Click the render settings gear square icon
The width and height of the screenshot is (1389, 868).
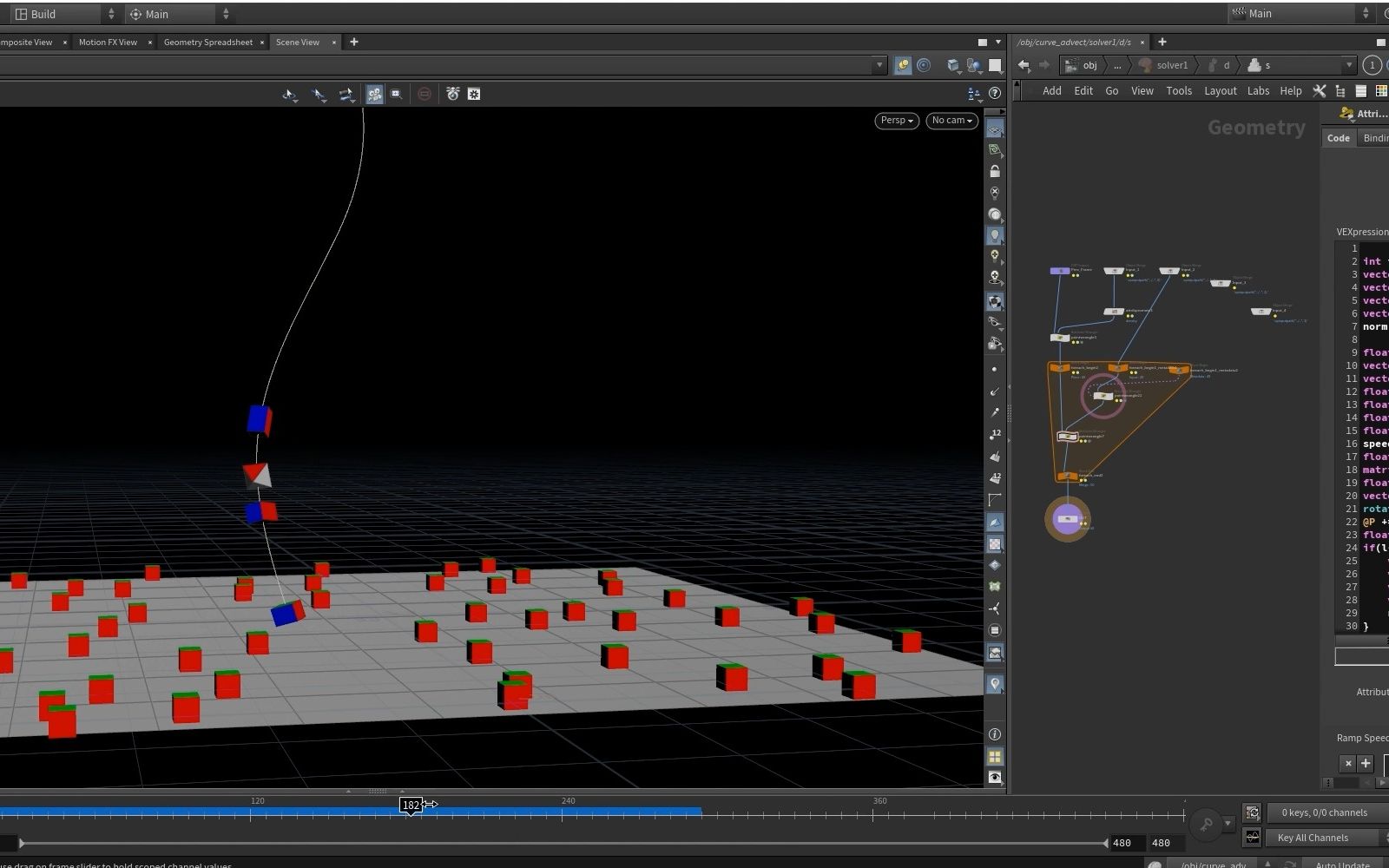tap(474, 94)
